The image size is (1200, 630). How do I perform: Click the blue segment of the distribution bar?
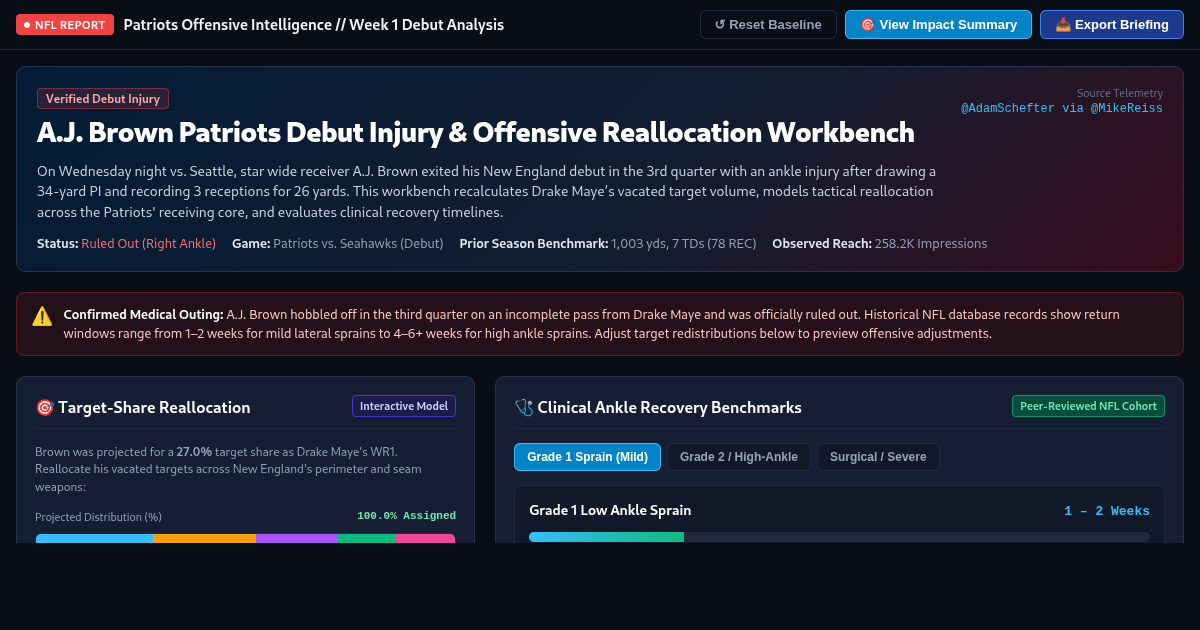pyautogui.click(x=94, y=538)
